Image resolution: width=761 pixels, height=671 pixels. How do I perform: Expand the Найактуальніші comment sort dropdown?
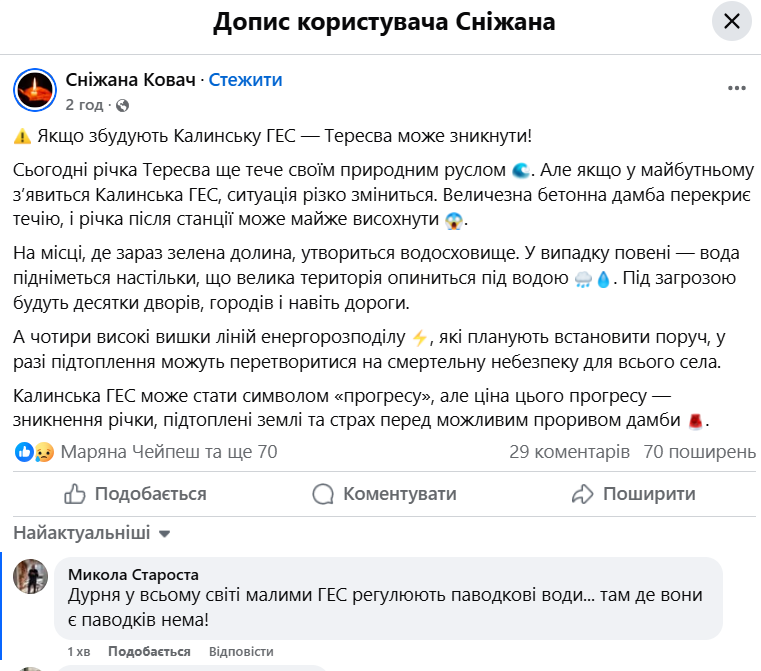(x=93, y=533)
